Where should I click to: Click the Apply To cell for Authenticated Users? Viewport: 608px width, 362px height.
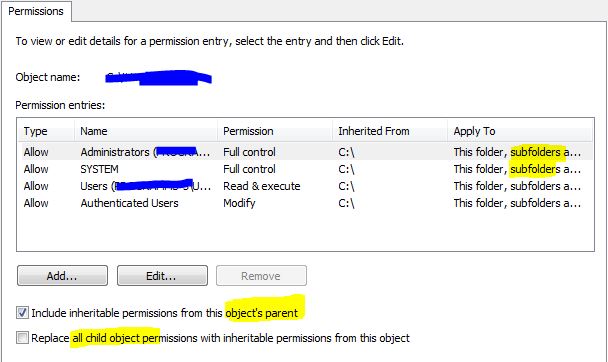[517, 203]
